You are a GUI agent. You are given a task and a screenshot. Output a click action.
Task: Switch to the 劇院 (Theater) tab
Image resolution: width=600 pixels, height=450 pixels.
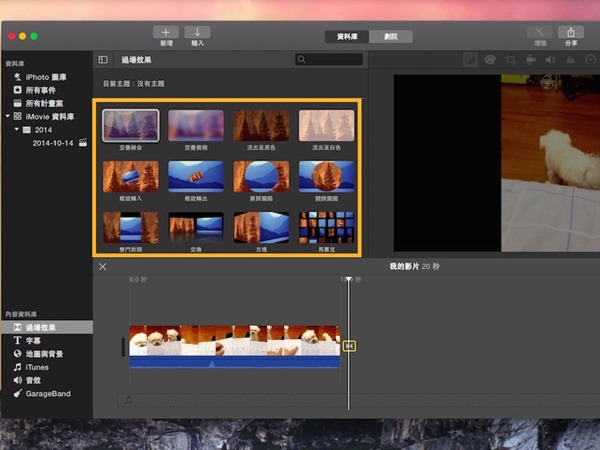390,36
